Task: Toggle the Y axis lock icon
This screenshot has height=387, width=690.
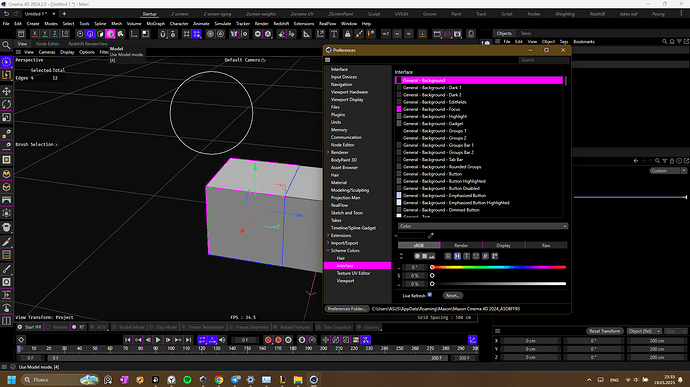Action: pos(44,34)
